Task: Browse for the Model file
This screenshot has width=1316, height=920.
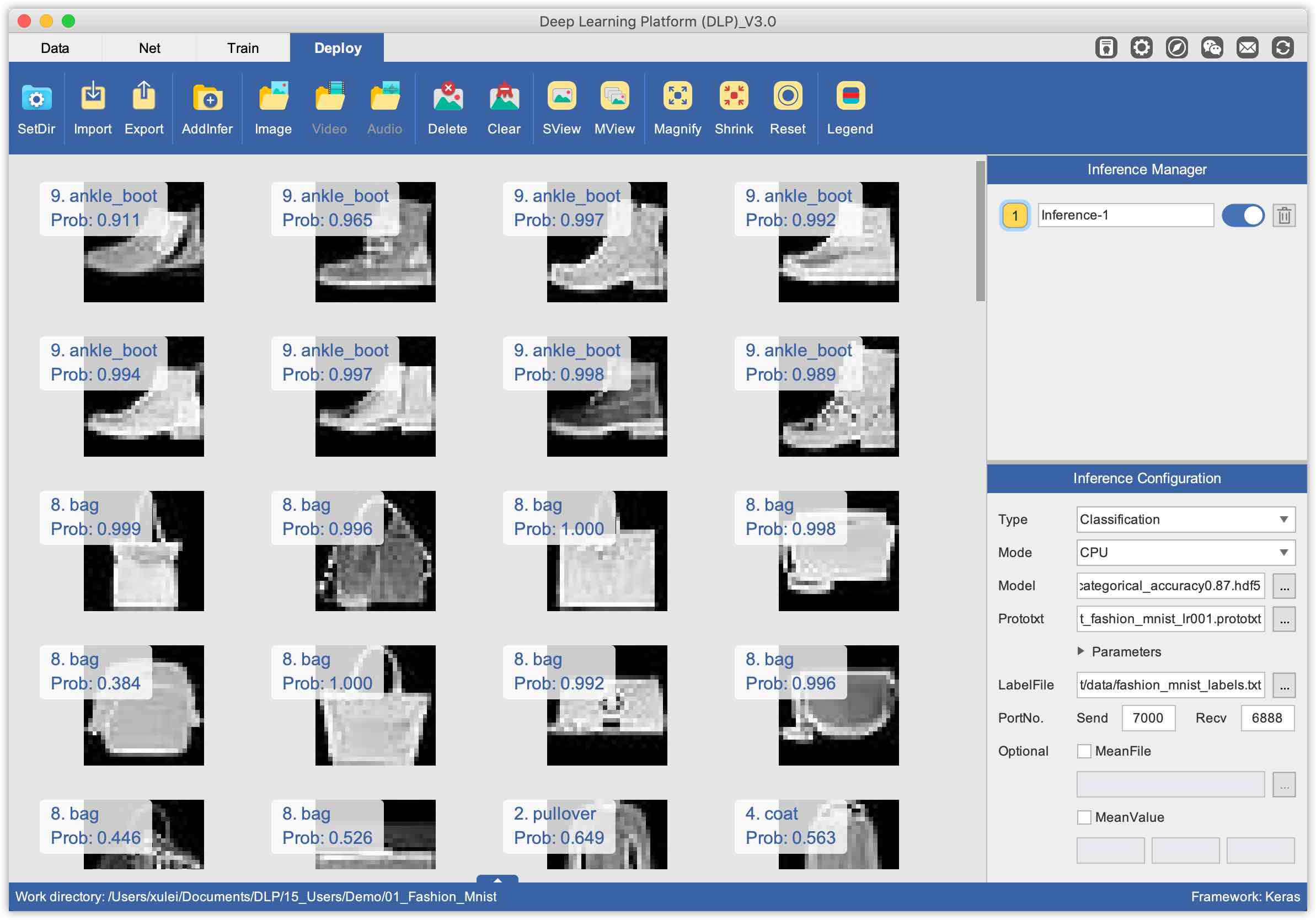Action: pyautogui.click(x=1284, y=586)
